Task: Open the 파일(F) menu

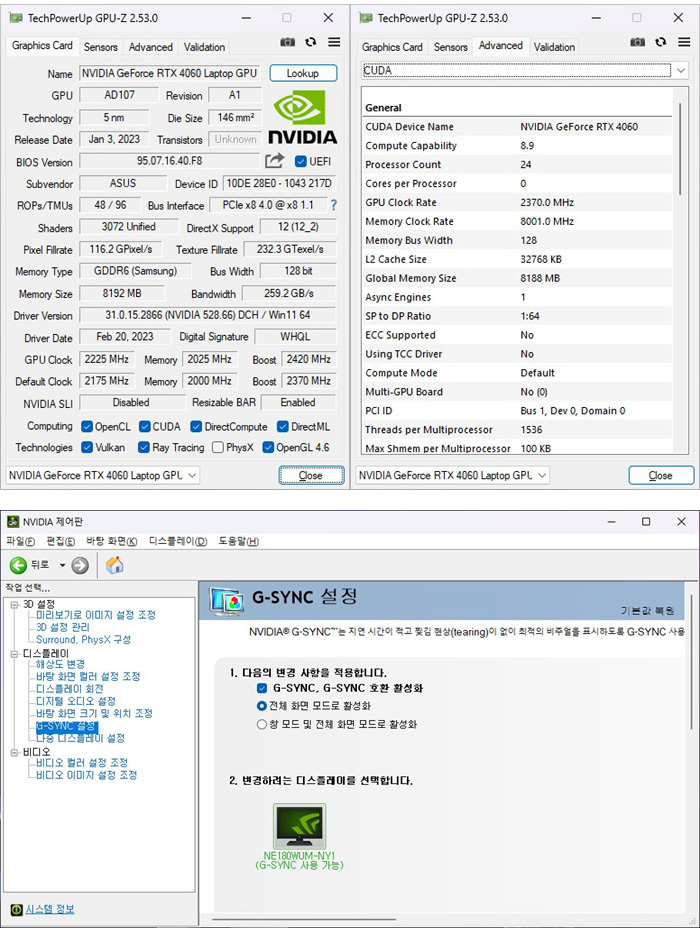Action: point(20,541)
